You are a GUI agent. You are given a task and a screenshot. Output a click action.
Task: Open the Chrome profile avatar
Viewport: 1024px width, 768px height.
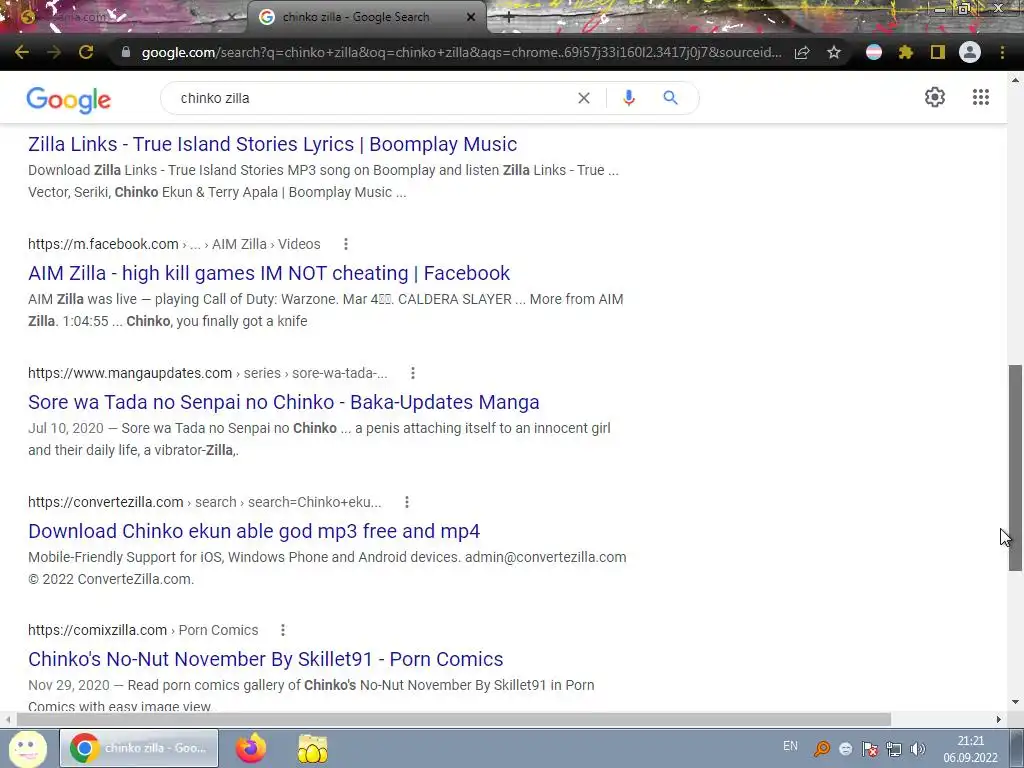[x=970, y=52]
